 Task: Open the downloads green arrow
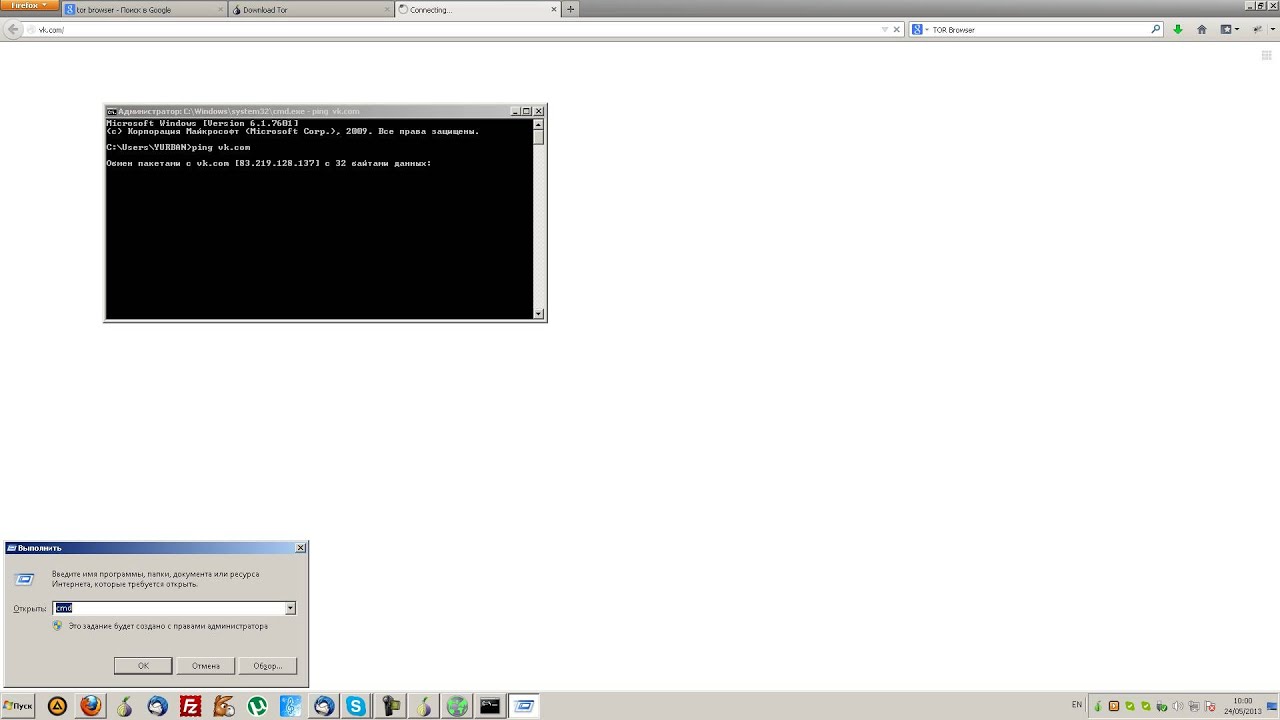(1178, 30)
